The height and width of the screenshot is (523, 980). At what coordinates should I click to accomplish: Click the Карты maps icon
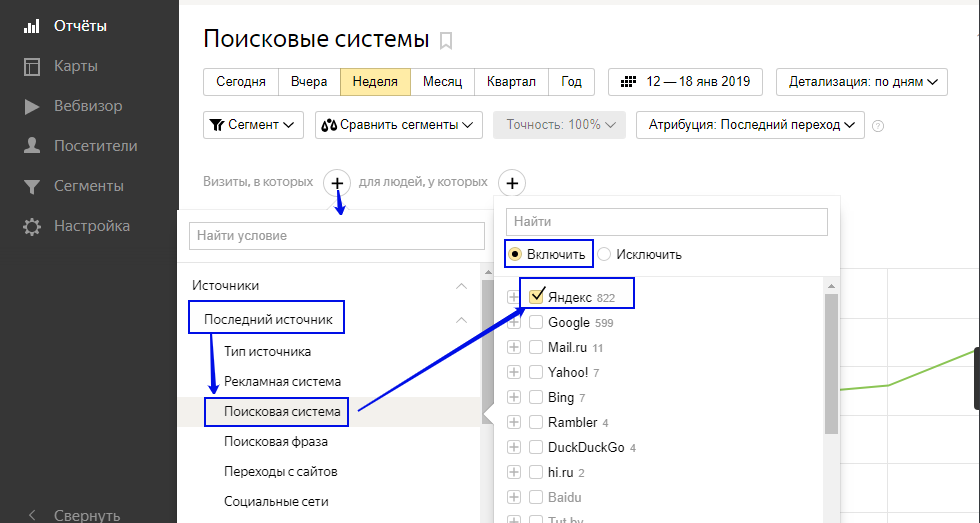point(32,66)
